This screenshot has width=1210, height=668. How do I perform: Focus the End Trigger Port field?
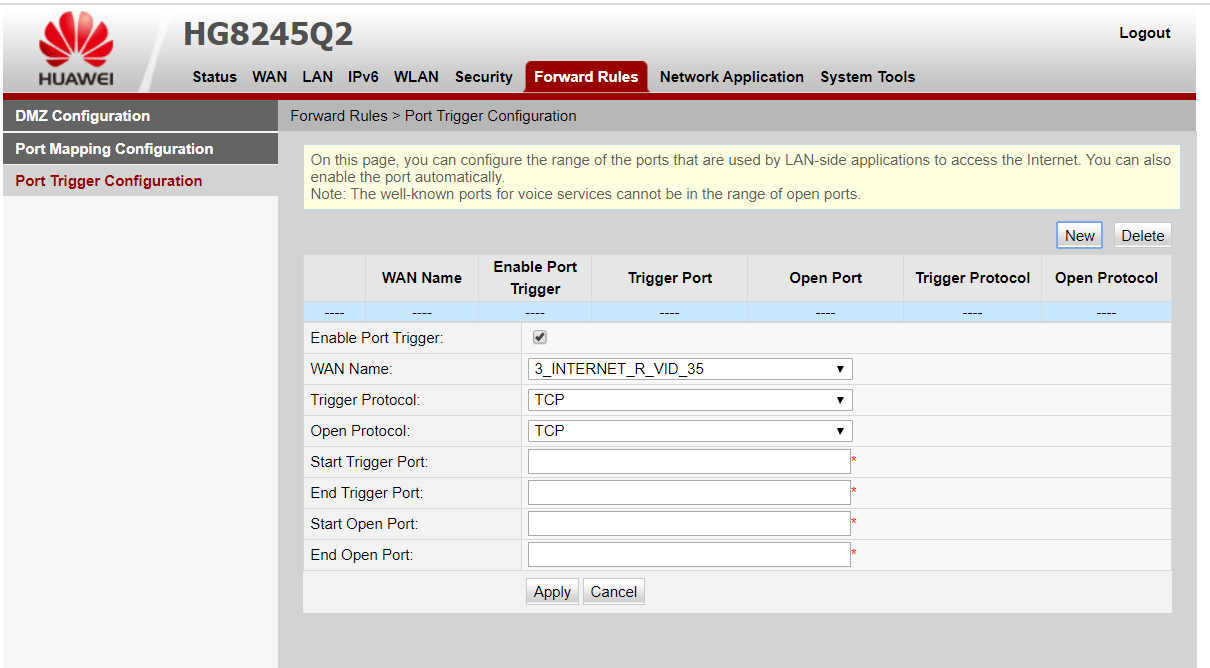(689, 493)
